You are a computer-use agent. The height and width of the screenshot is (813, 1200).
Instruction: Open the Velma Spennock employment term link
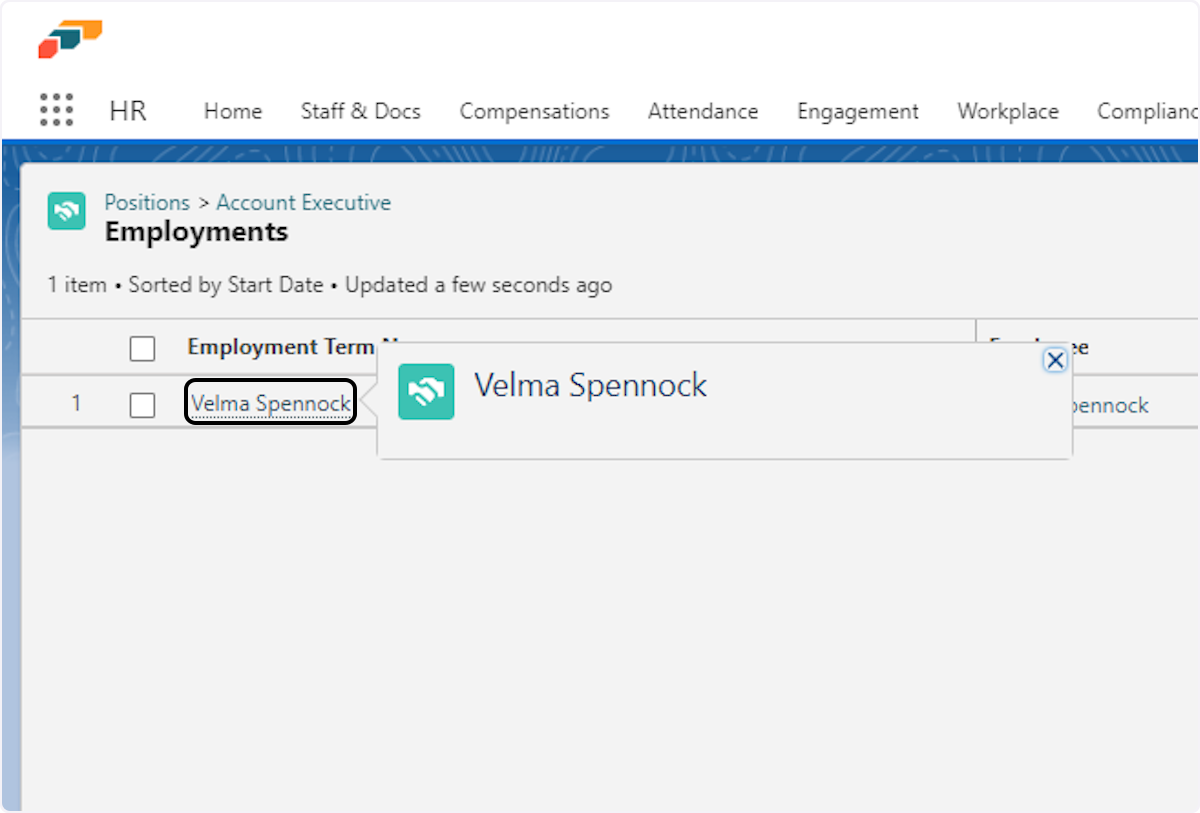(x=270, y=404)
